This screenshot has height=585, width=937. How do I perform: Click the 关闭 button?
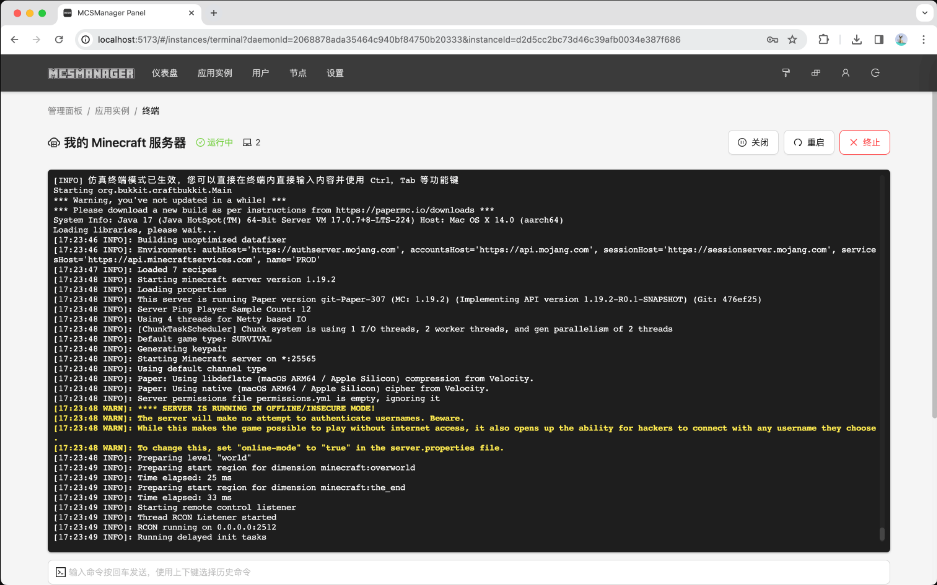pos(753,142)
